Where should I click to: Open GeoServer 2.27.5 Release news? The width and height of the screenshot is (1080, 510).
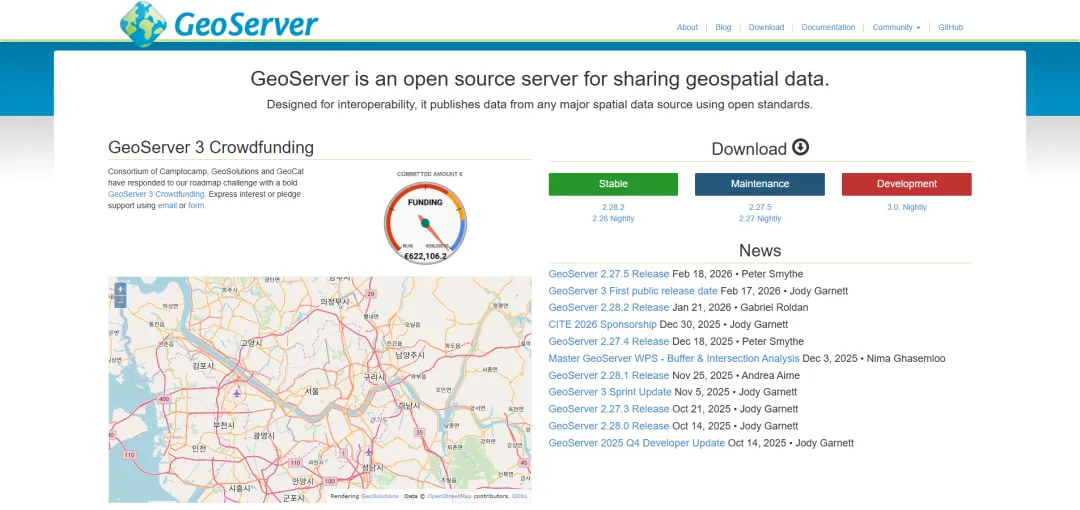[x=609, y=274]
